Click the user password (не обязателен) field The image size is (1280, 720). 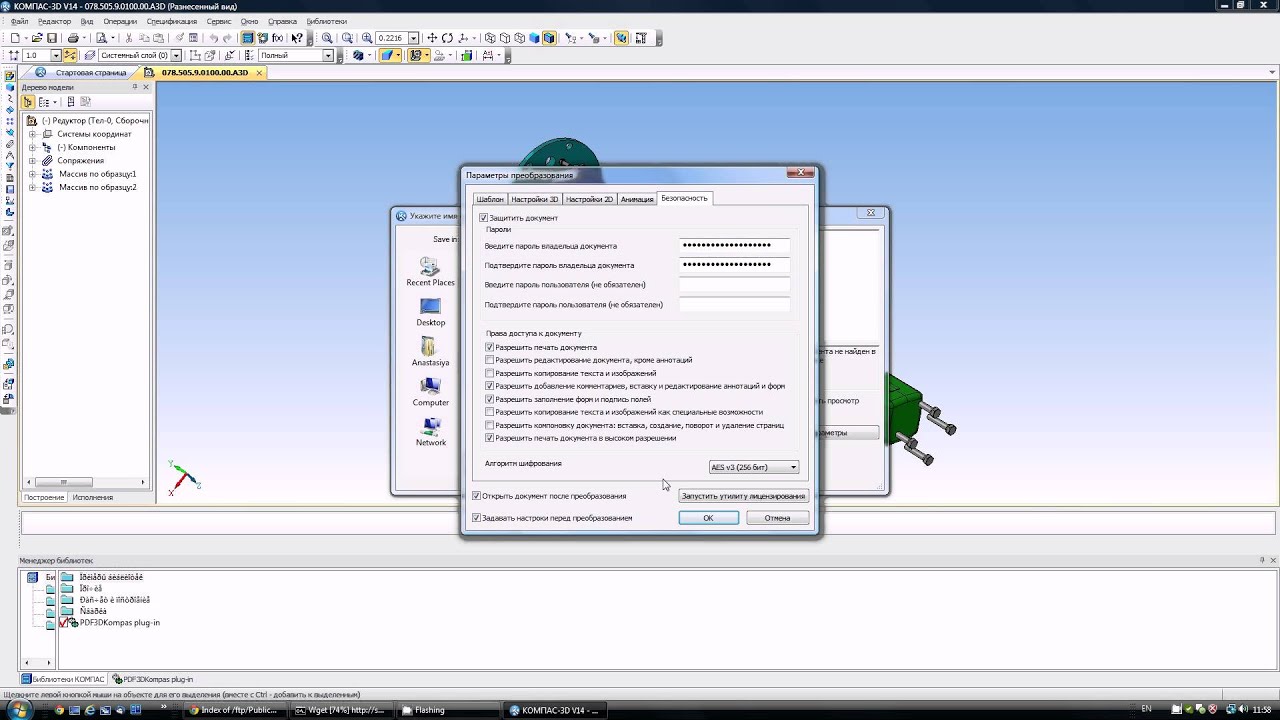(x=734, y=285)
